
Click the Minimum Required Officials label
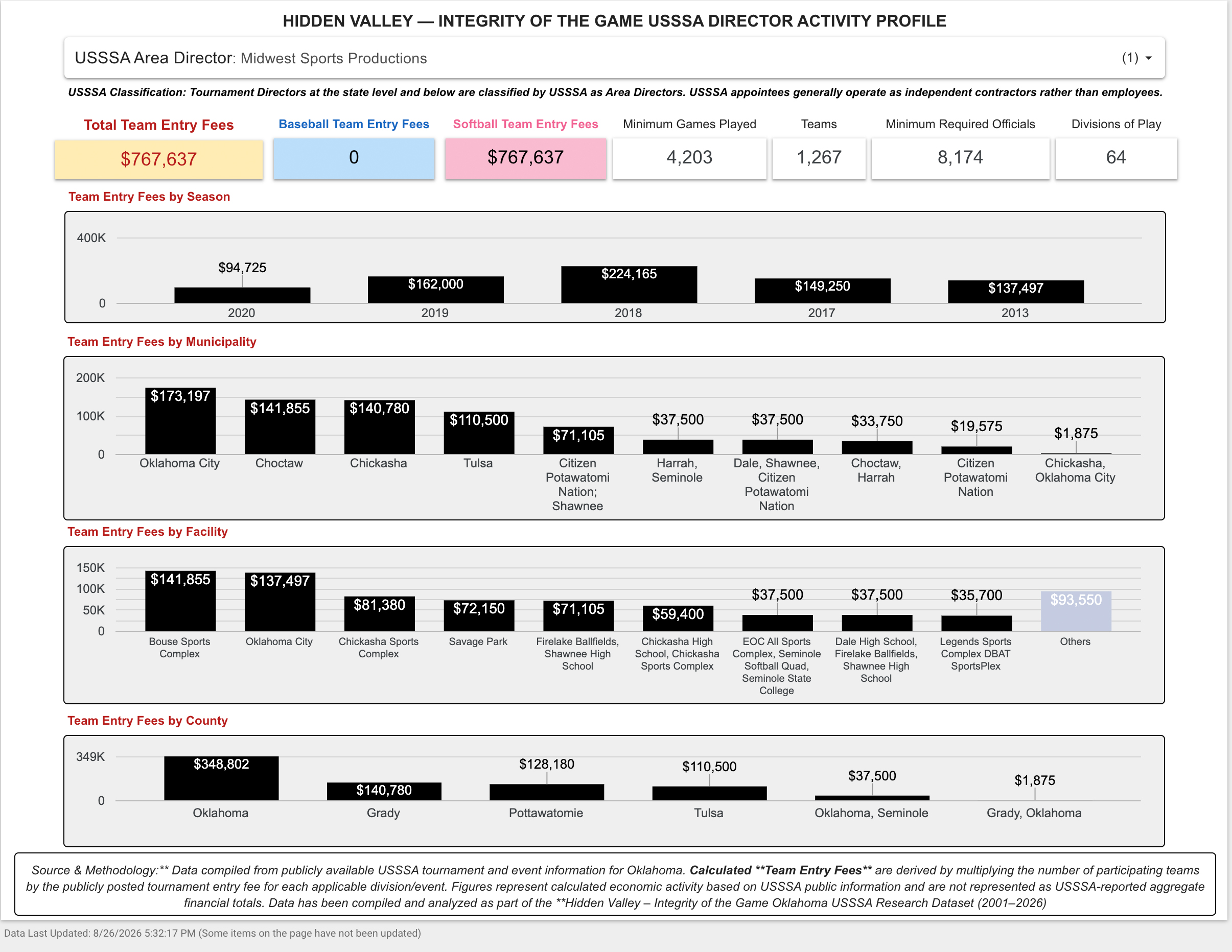coord(960,125)
